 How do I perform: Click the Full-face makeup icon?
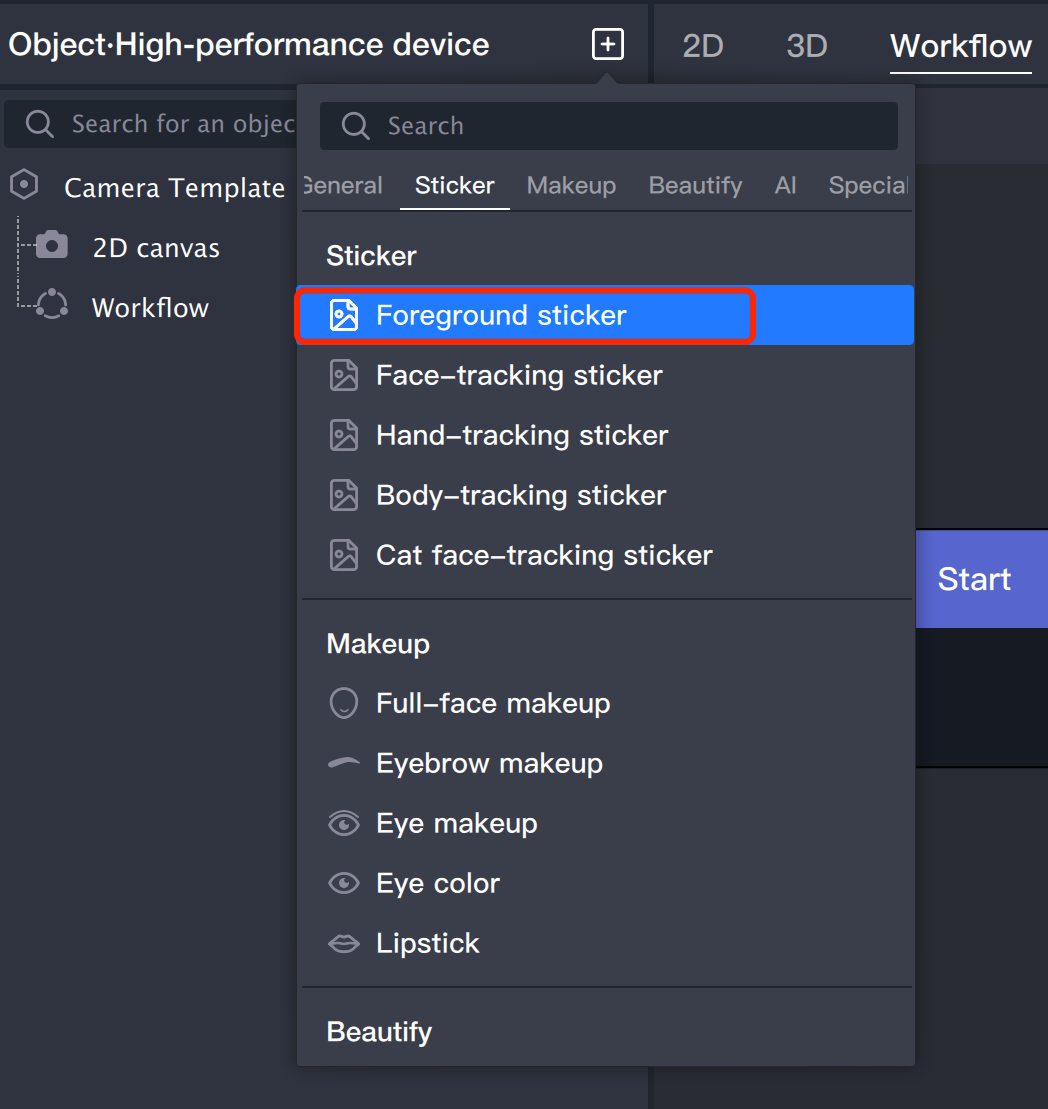tap(344, 704)
